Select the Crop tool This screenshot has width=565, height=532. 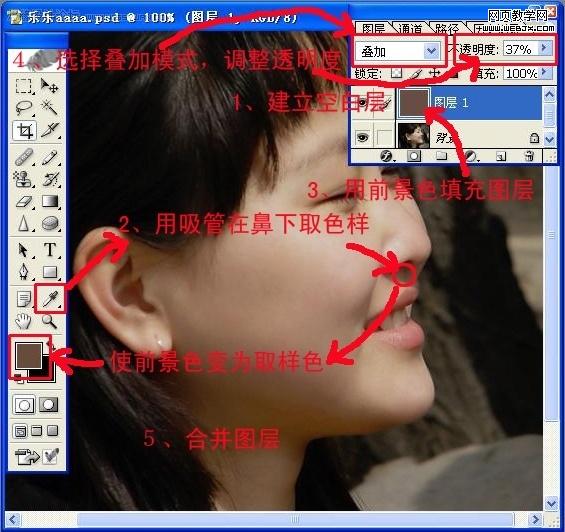point(24,130)
